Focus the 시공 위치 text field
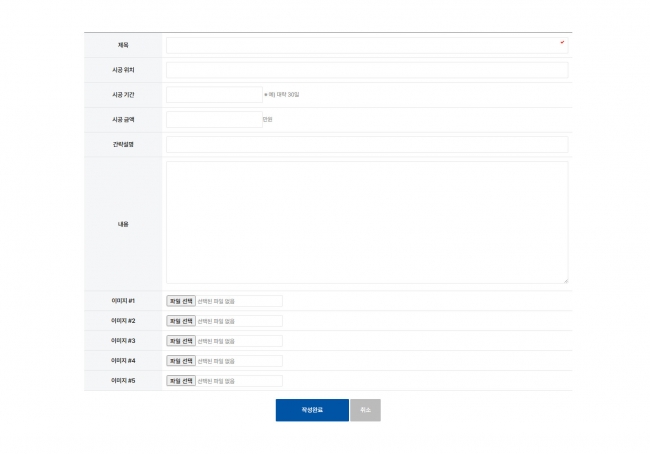This screenshot has height=454, width=650. tap(366, 70)
